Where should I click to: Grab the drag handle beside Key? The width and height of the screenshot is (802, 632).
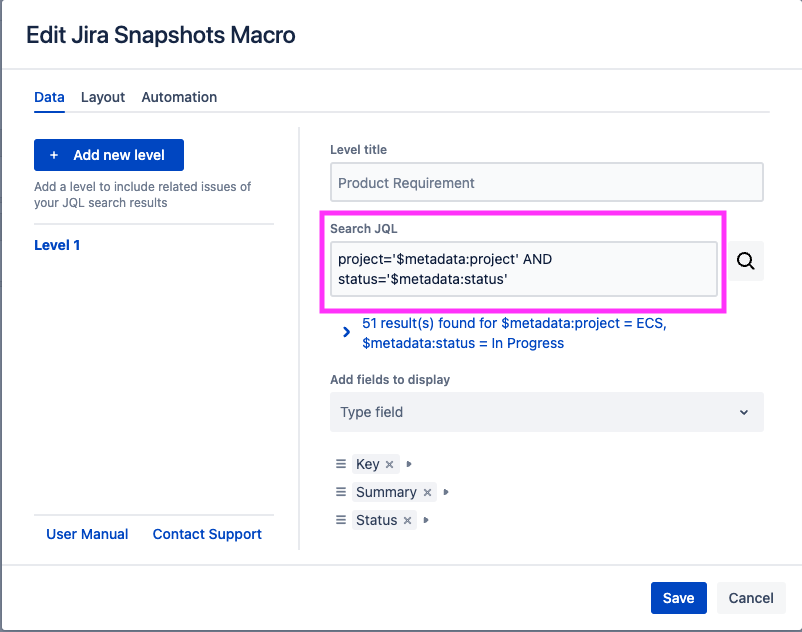tap(341, 464)
